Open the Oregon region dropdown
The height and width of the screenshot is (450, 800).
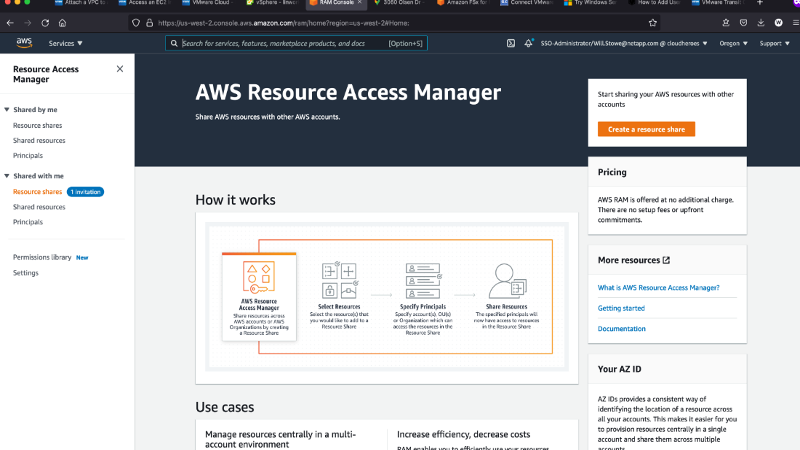coord(734,43)
